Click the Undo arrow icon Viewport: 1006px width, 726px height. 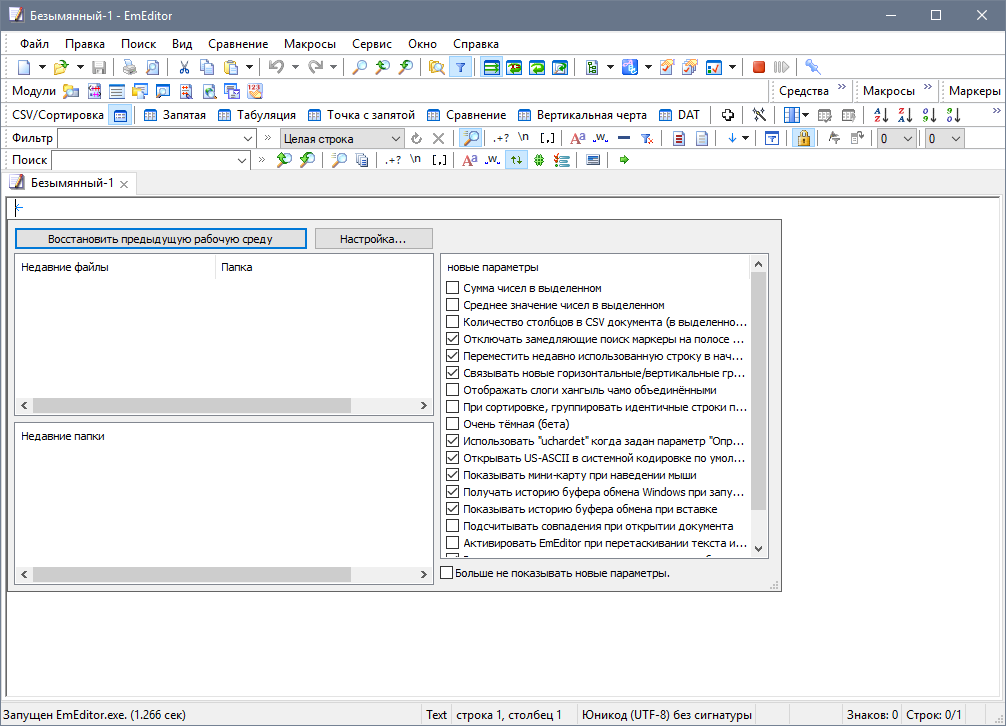point(277,67)
